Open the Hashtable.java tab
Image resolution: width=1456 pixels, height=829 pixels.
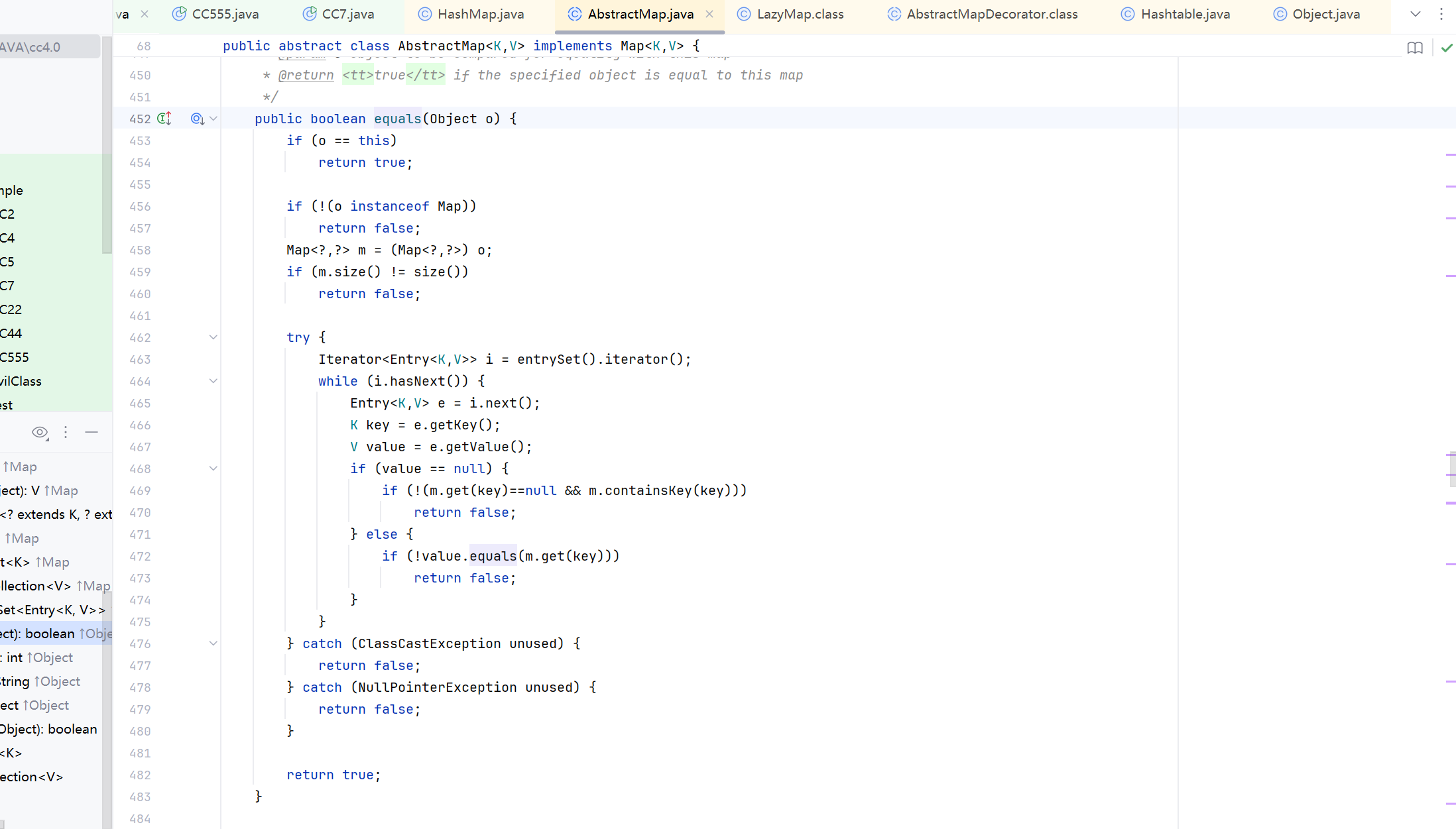point(1185,14)
